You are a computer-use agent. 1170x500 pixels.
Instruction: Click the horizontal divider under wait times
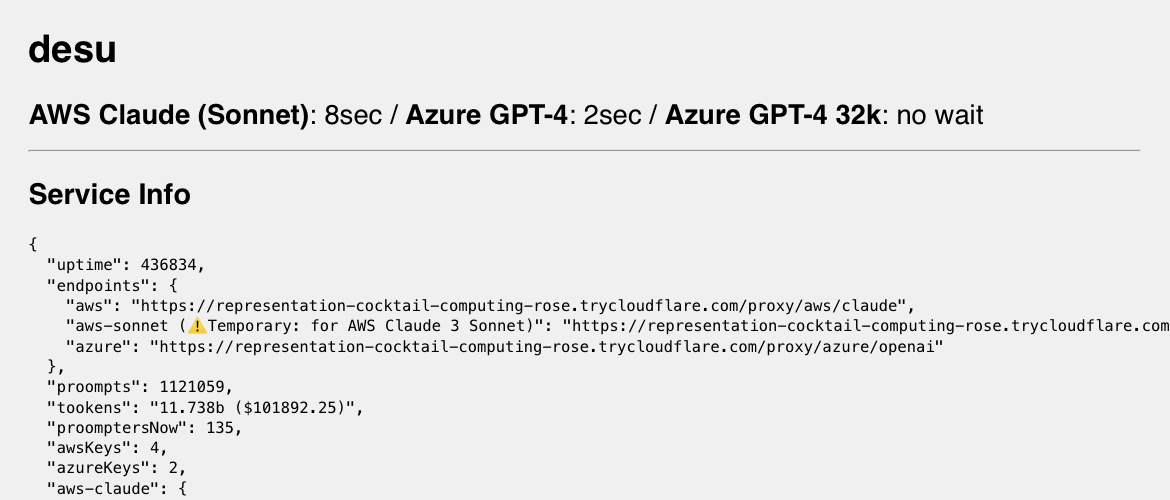(x=584, y=151)
